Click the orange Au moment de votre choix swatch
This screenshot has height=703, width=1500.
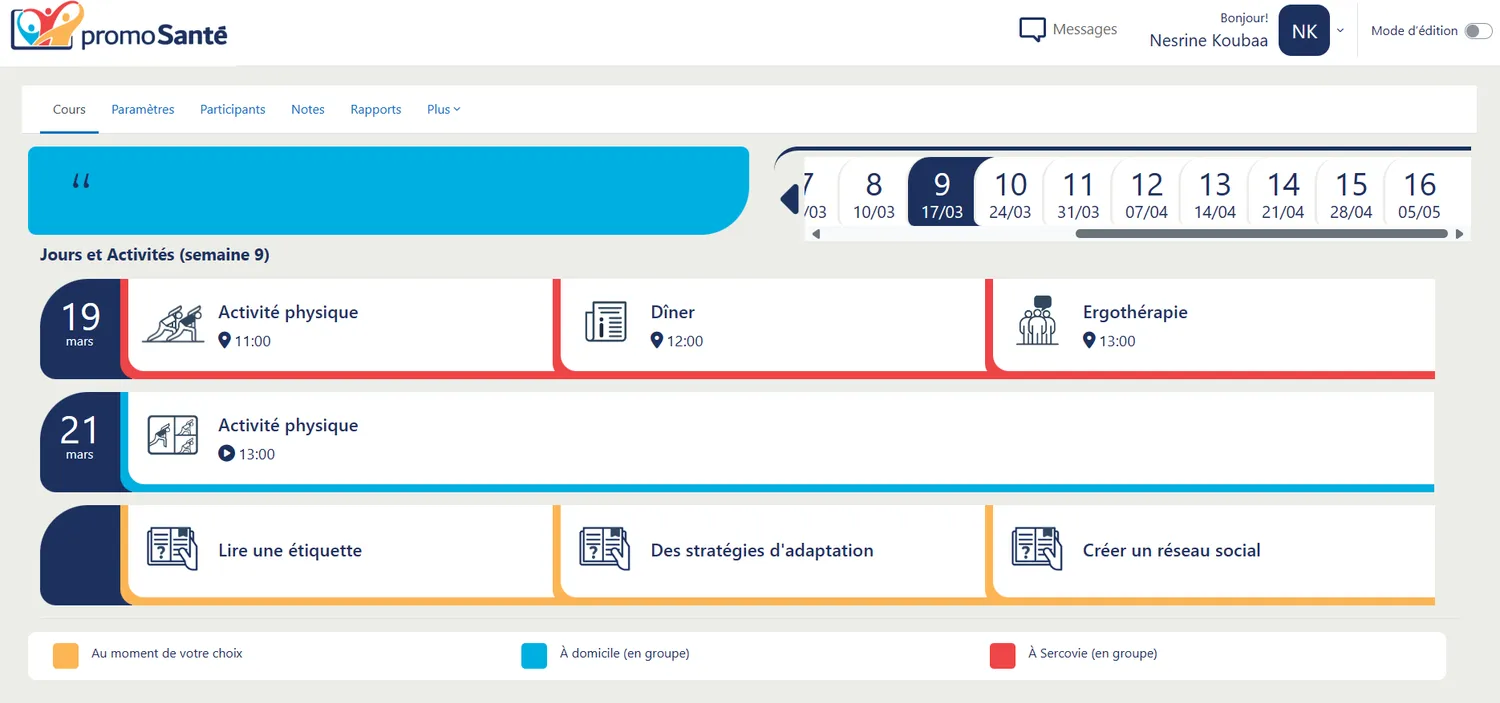click(66, 656)
